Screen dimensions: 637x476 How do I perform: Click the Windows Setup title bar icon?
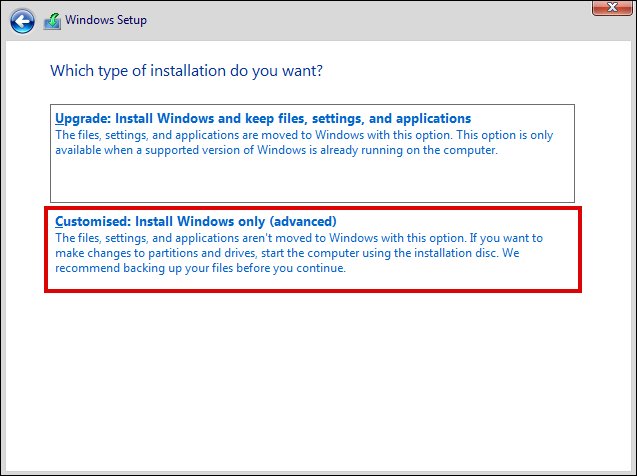[x=50, y=20]
